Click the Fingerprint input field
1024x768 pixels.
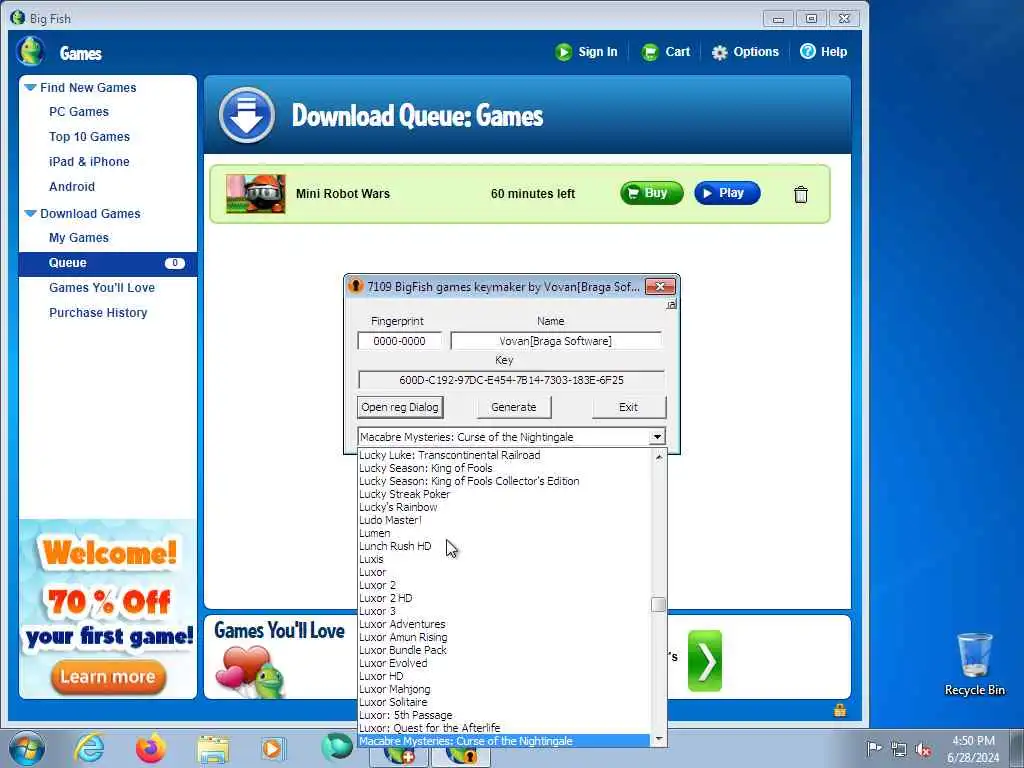pyautogui.click(x=399, y=341)
